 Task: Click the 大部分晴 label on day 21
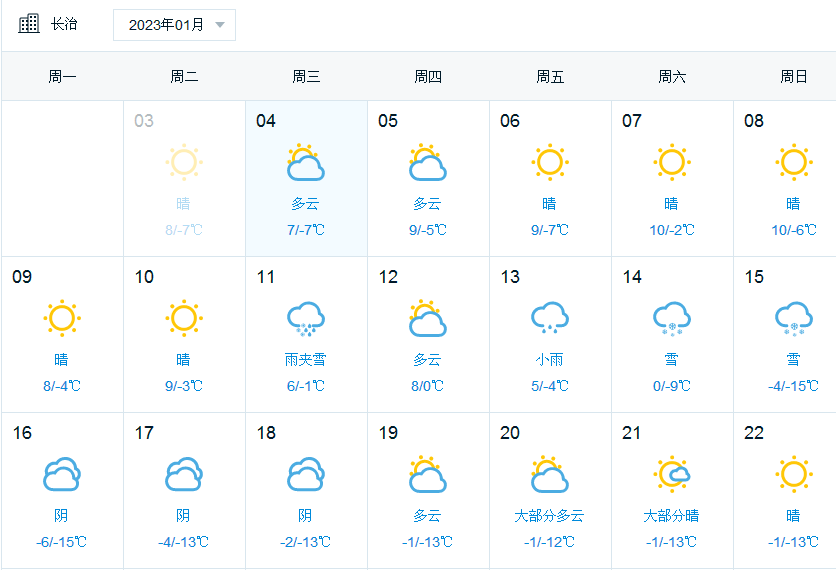point(671,516)
